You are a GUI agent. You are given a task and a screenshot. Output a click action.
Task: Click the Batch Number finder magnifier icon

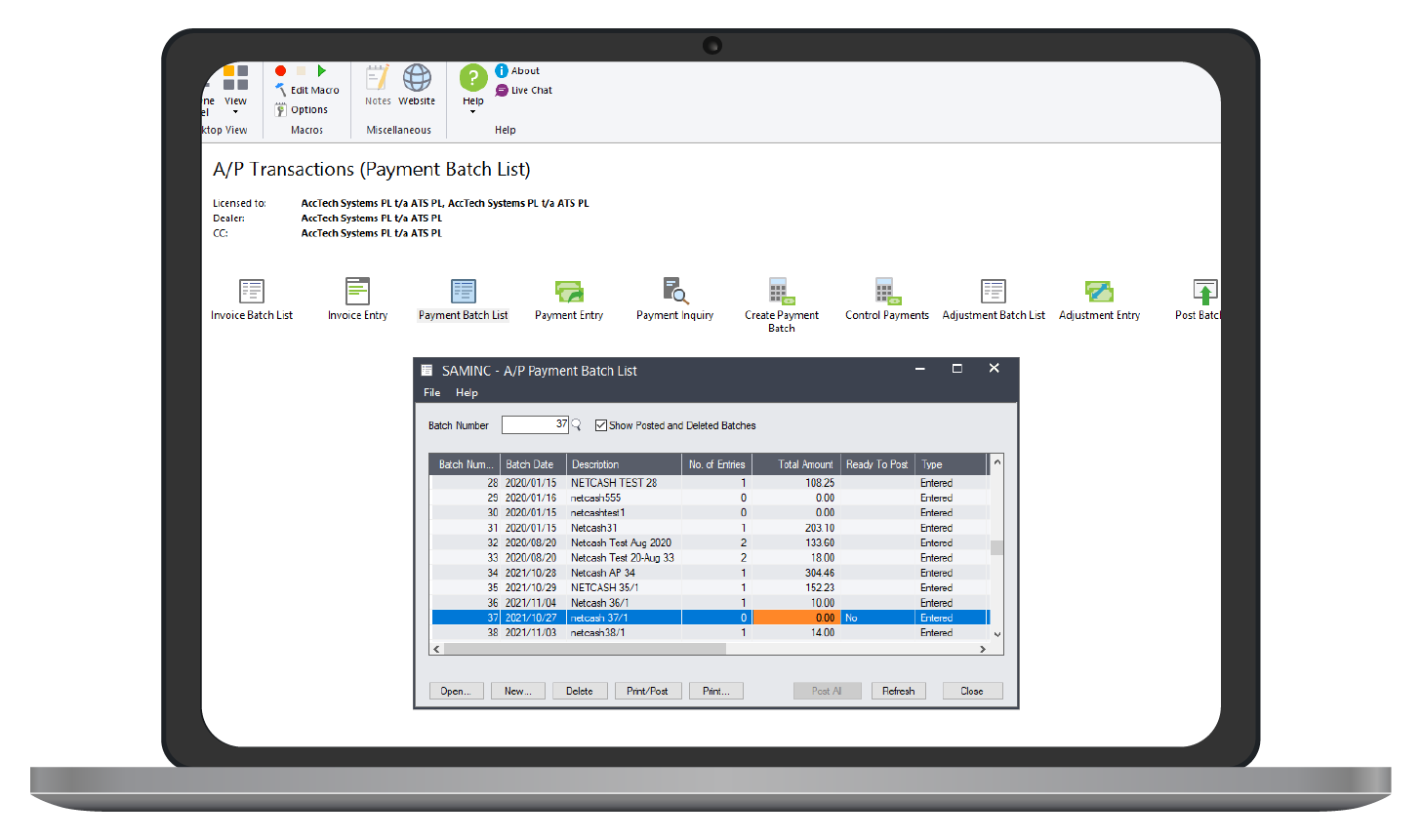point(576,424)
